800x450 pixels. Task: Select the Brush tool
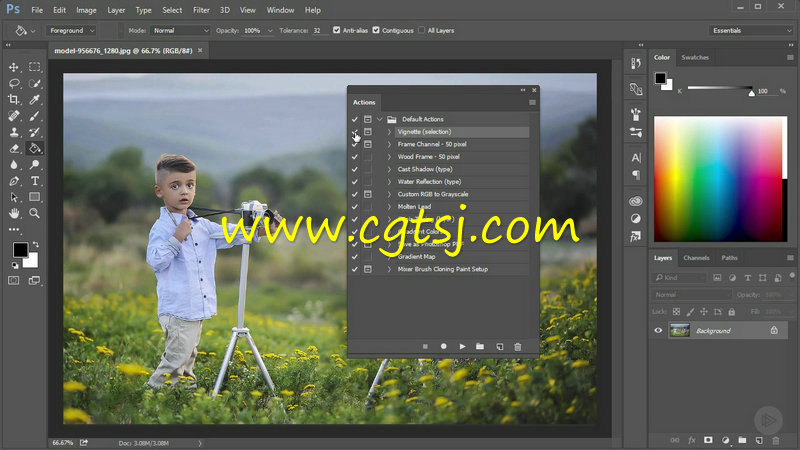click(34, 116)
